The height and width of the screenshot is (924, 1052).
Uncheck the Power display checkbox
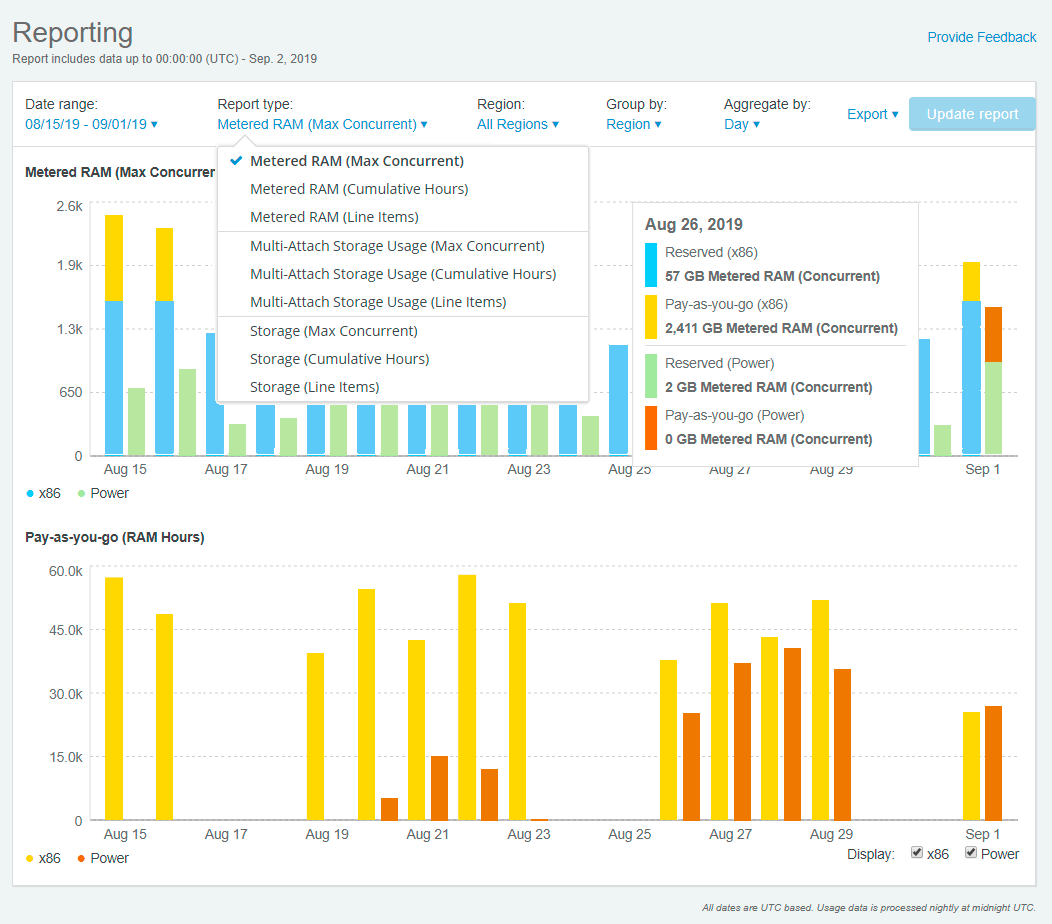coord(969,853)
